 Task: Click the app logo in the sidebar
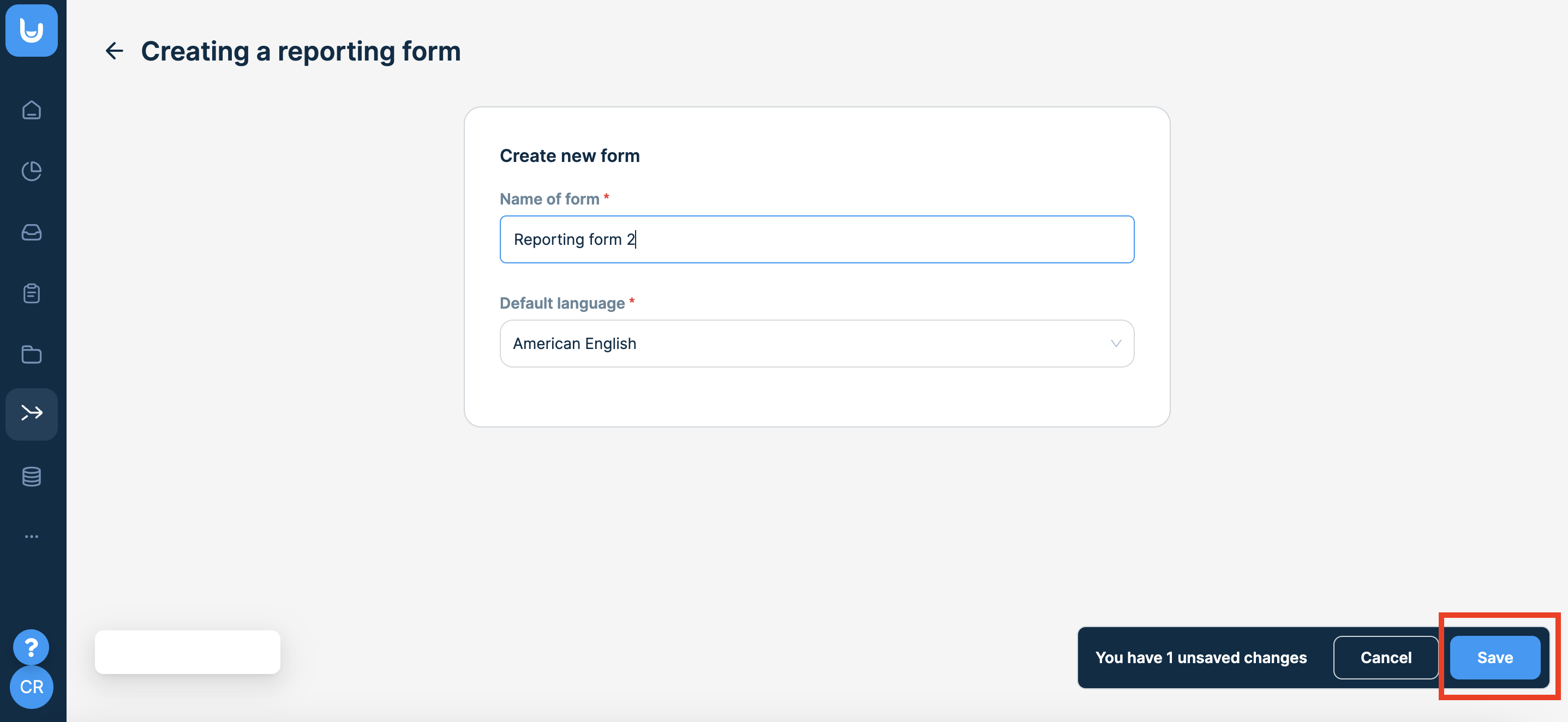coord(32,31)
